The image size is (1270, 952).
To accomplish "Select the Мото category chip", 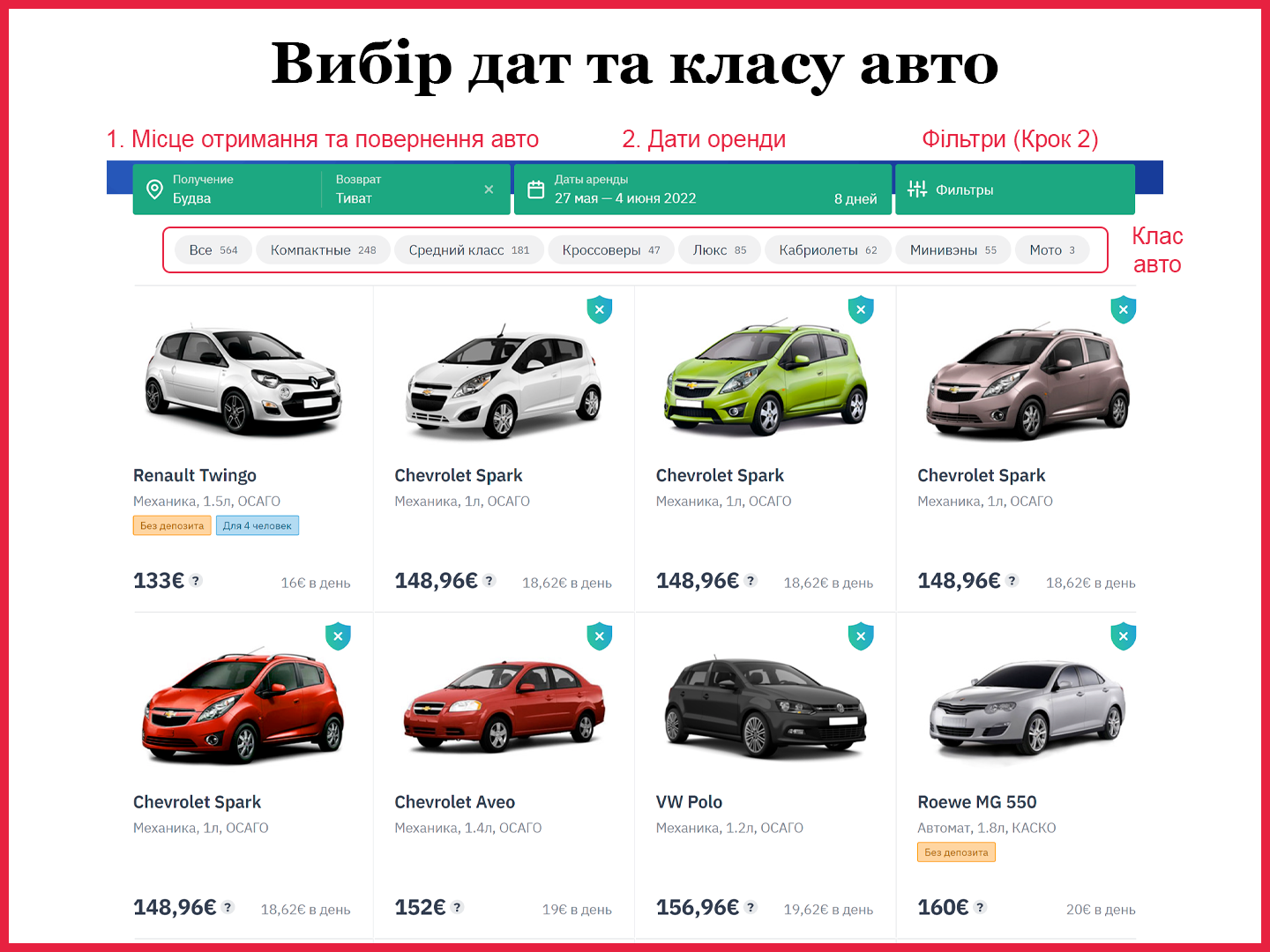I will pyautogui.click(x=1052, y=250).
